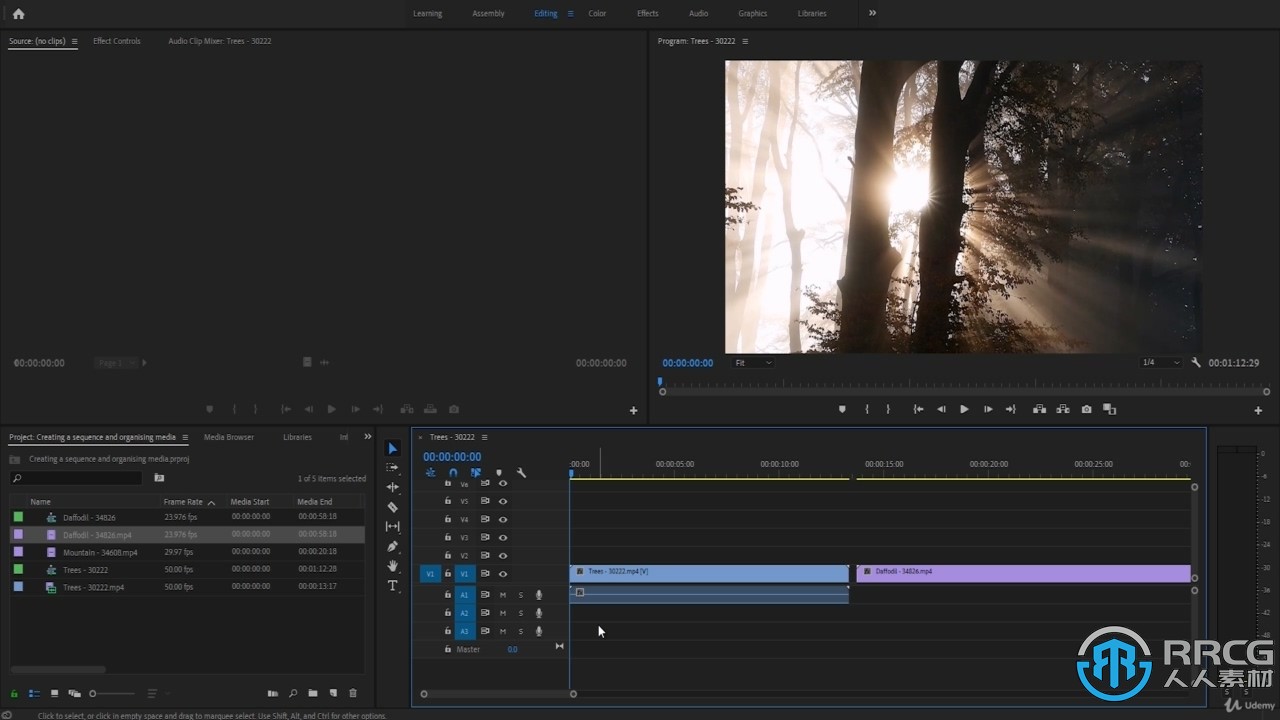Click Extract button in Program monitor
This screenshot has height=720, width=1280.
1062,409
